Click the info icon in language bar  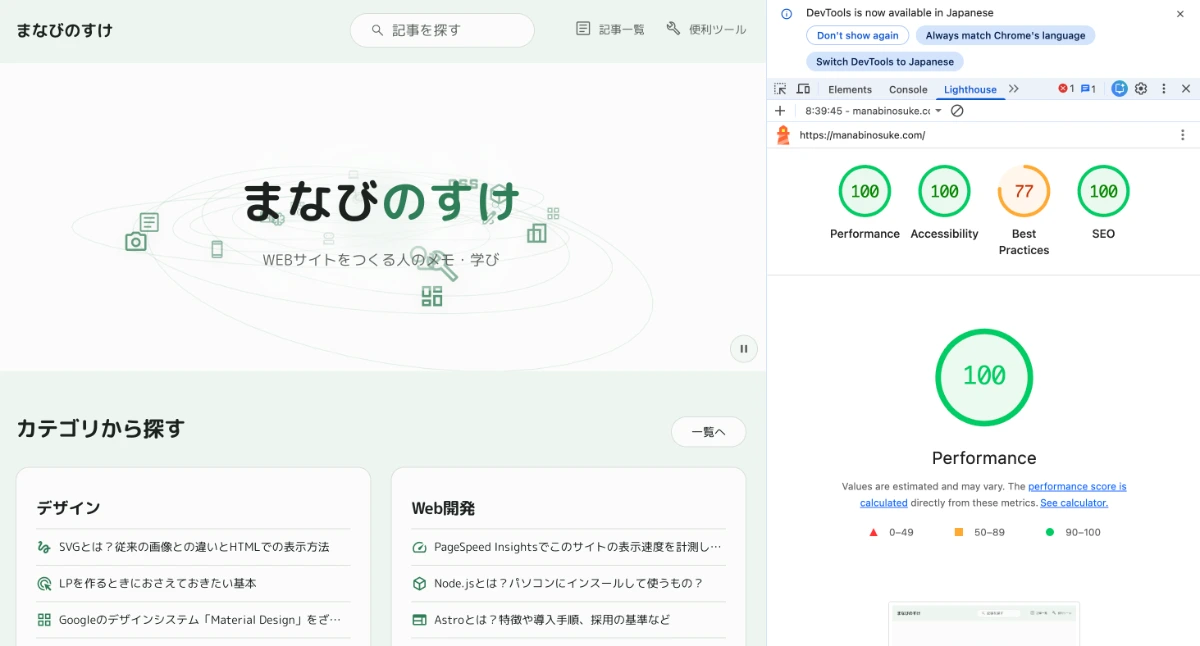tap(786, 14)
